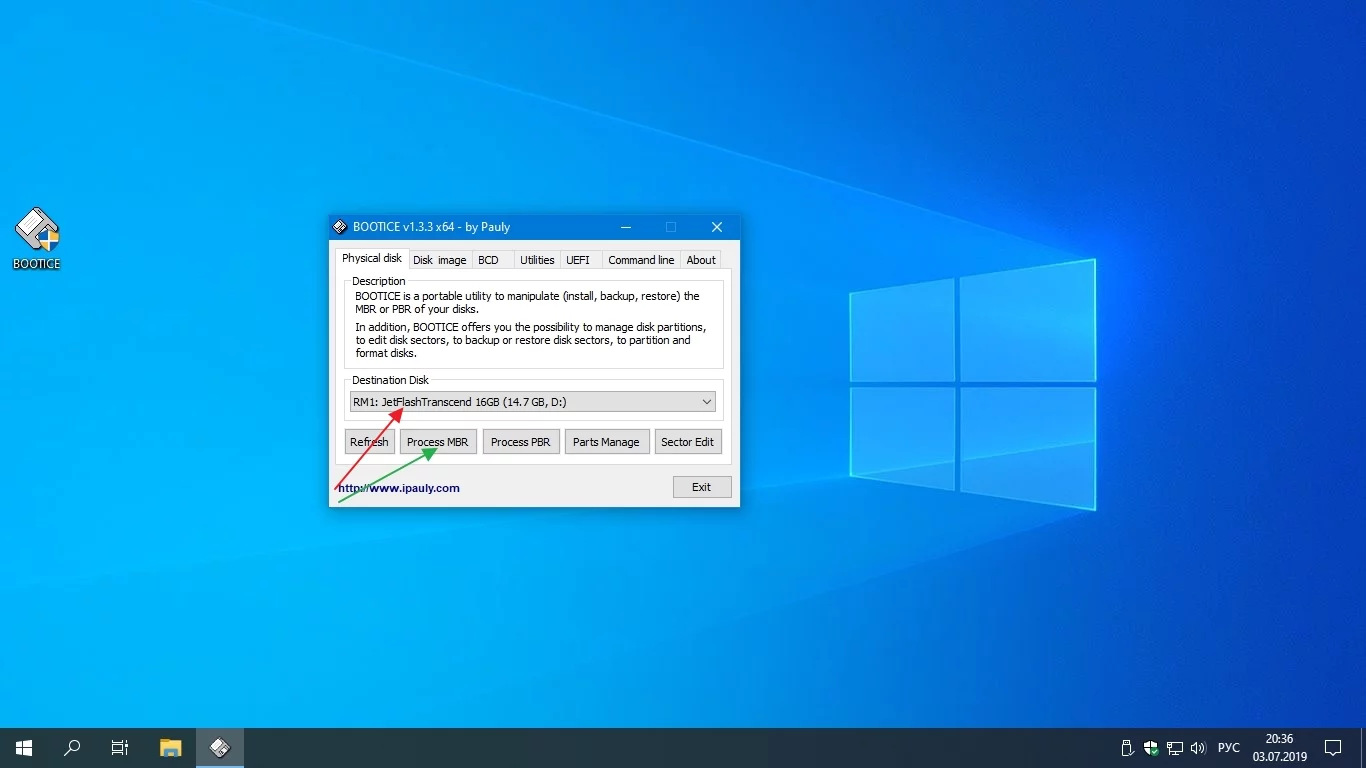The image size is (1366, 768).
Task: Open Task View on the taskbar
Action: click(x=120, y=748)
